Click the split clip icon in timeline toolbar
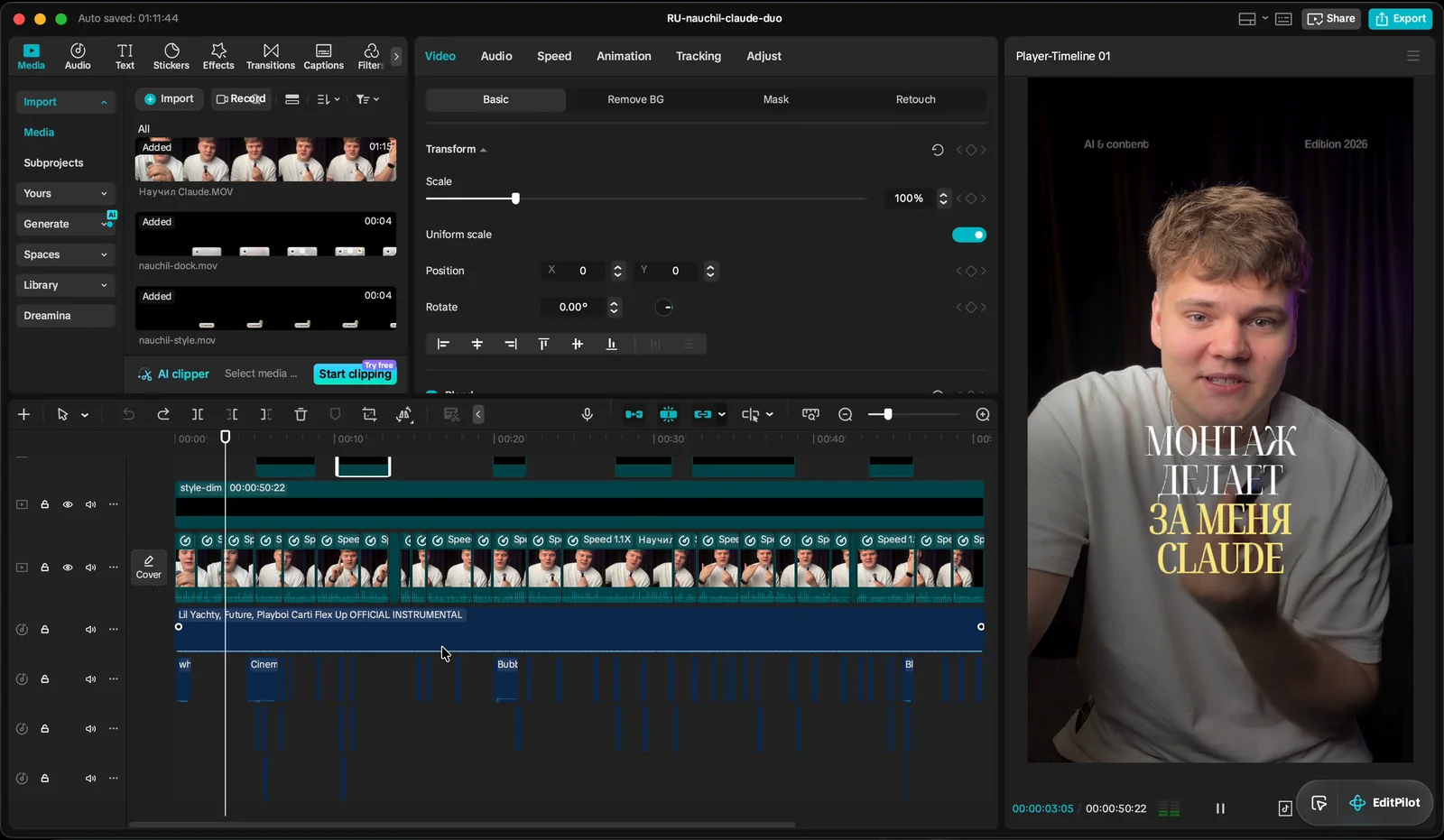The image size is (1444, 840). (198, 414)
